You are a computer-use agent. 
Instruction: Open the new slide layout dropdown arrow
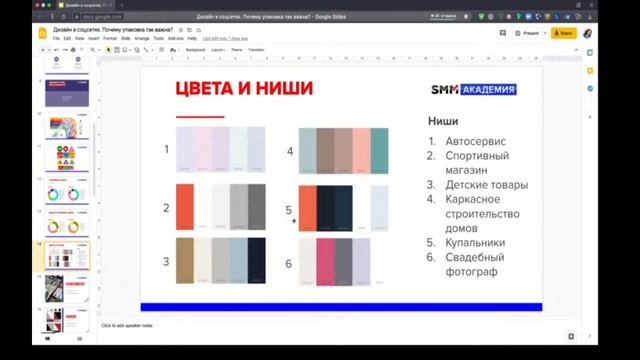[x=49, y=50]
